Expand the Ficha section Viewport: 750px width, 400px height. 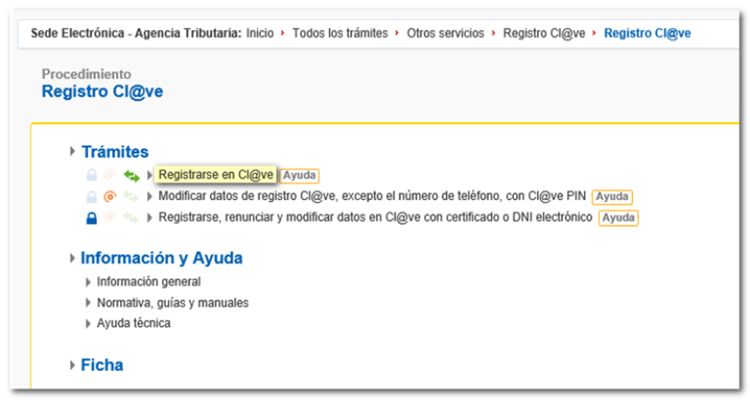click(72, 366)
